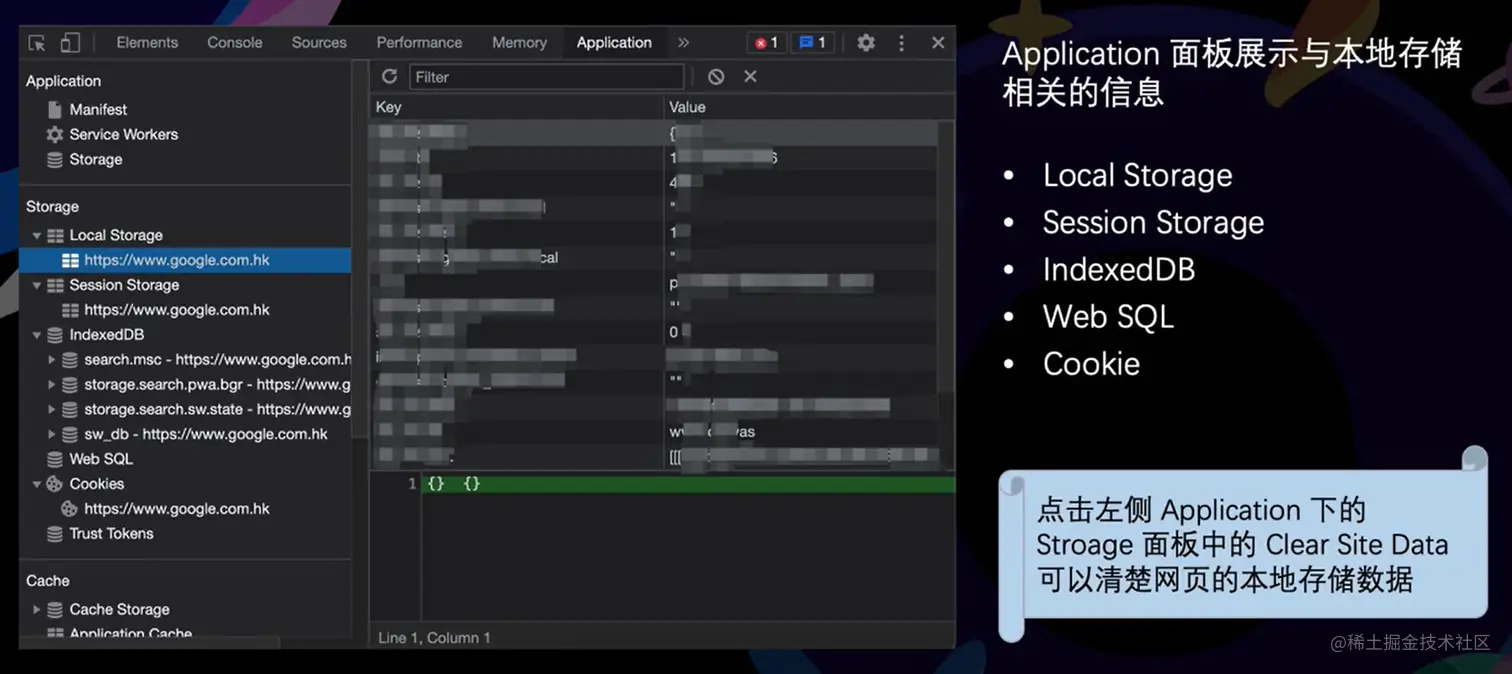Viewport: 1512px width, 674px height.
Task: Click the Trust Tokens database icon
Action: (x=55, y=534)
